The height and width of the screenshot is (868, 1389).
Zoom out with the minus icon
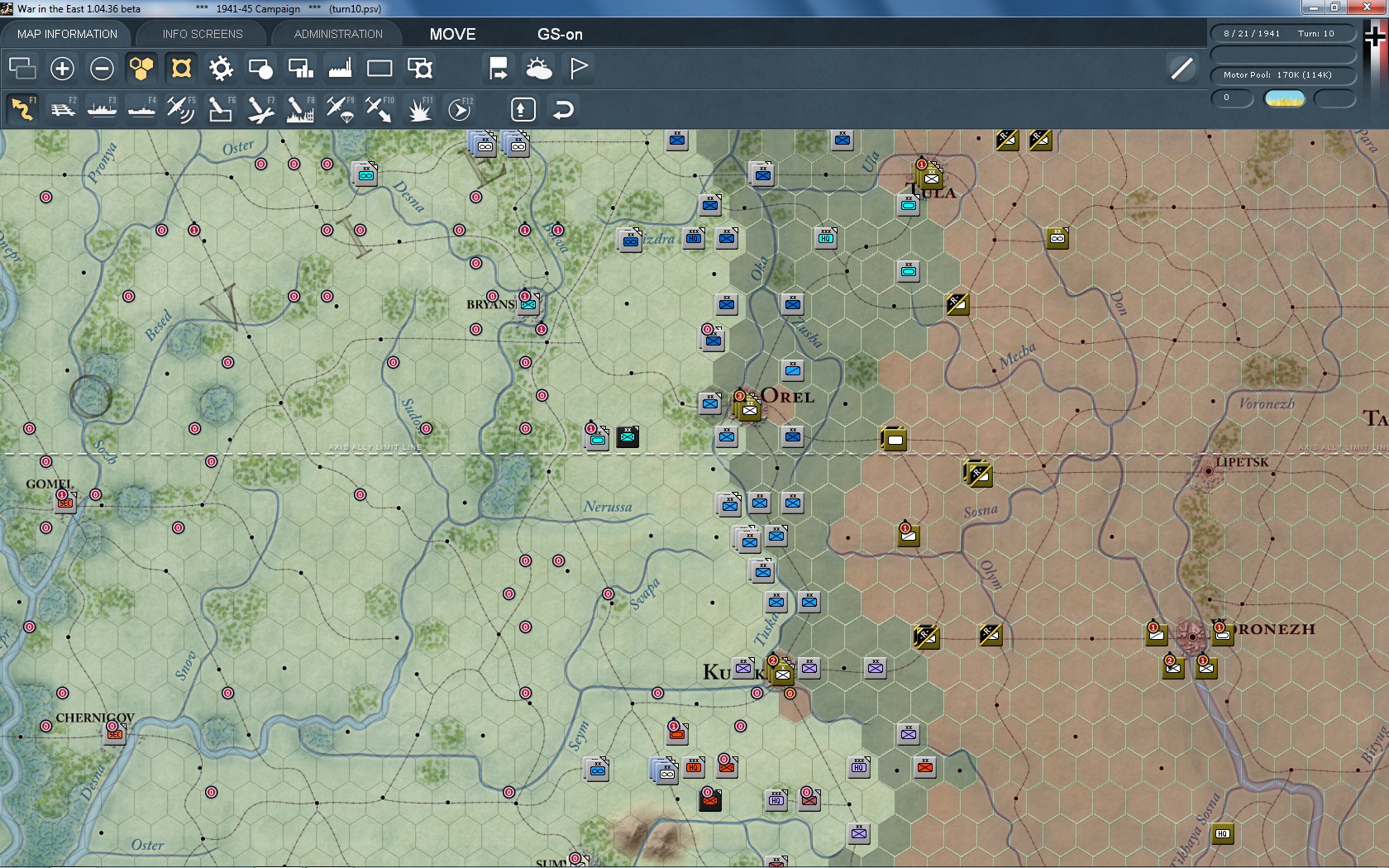click(102, 68)
